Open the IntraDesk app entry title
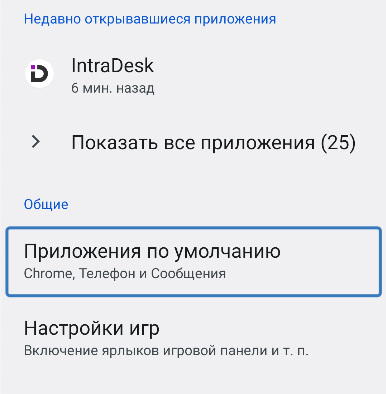 113,65
